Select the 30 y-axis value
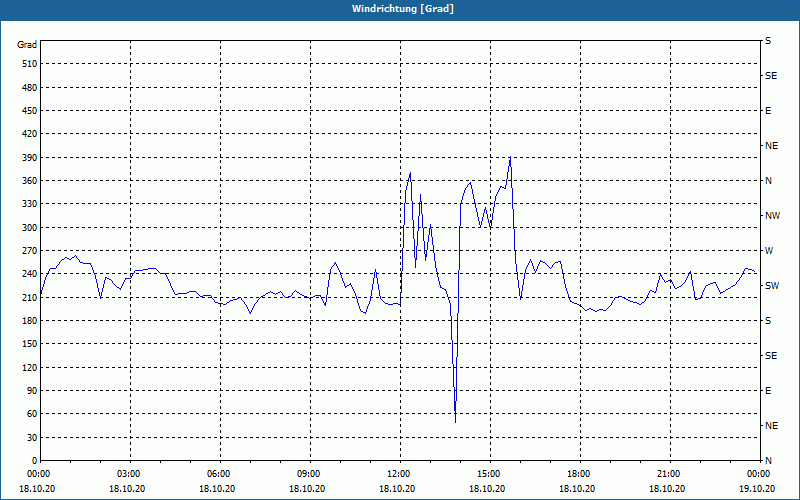The height and width of the screenshot is (500, 800). 32,437
